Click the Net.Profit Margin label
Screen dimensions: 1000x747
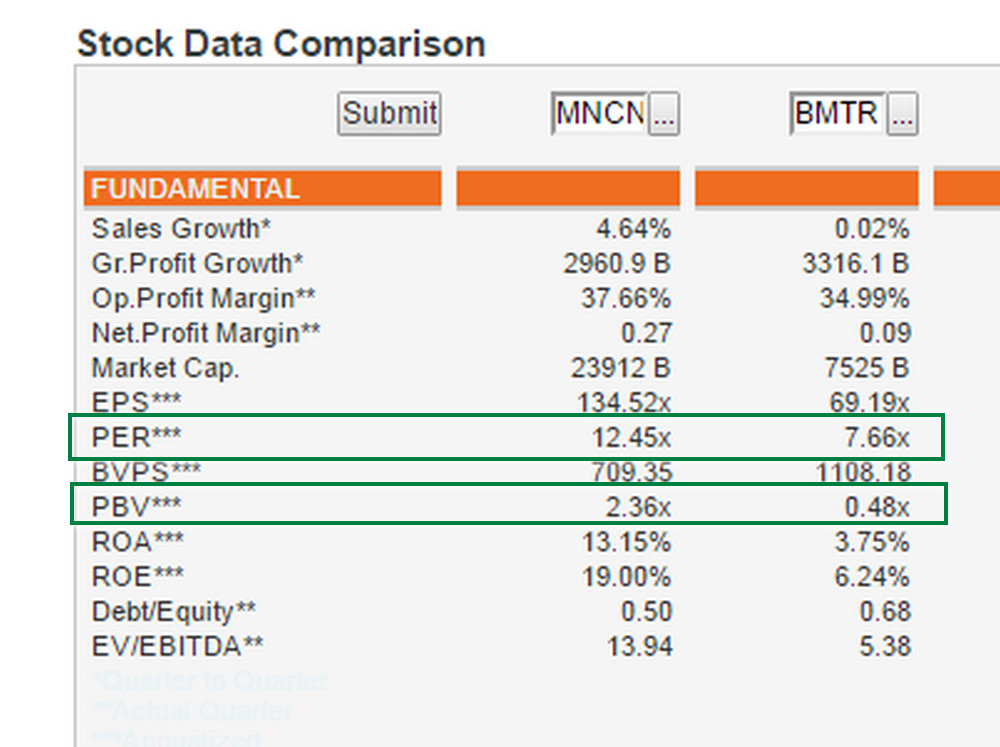[206, 333]
